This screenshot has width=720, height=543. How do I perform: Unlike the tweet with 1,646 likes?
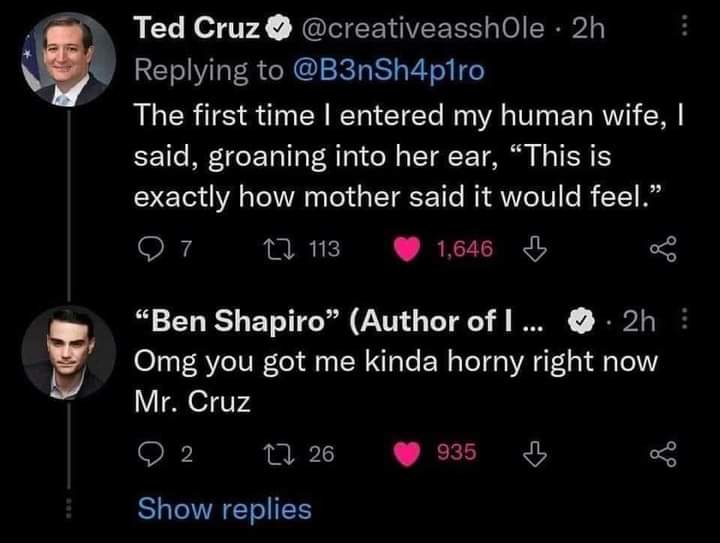click(x=407, y=249)
